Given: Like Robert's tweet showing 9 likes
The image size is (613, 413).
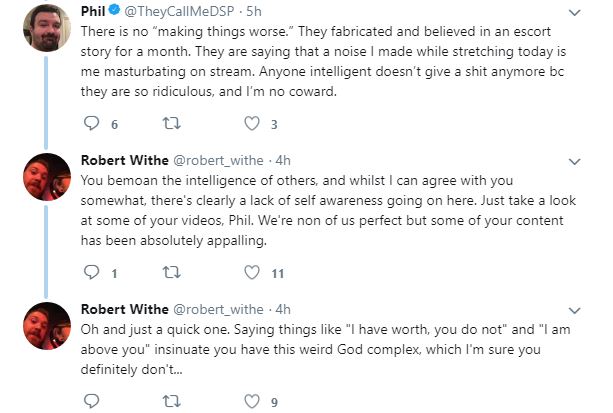Looking at the screenshot, I should [252, 401].
